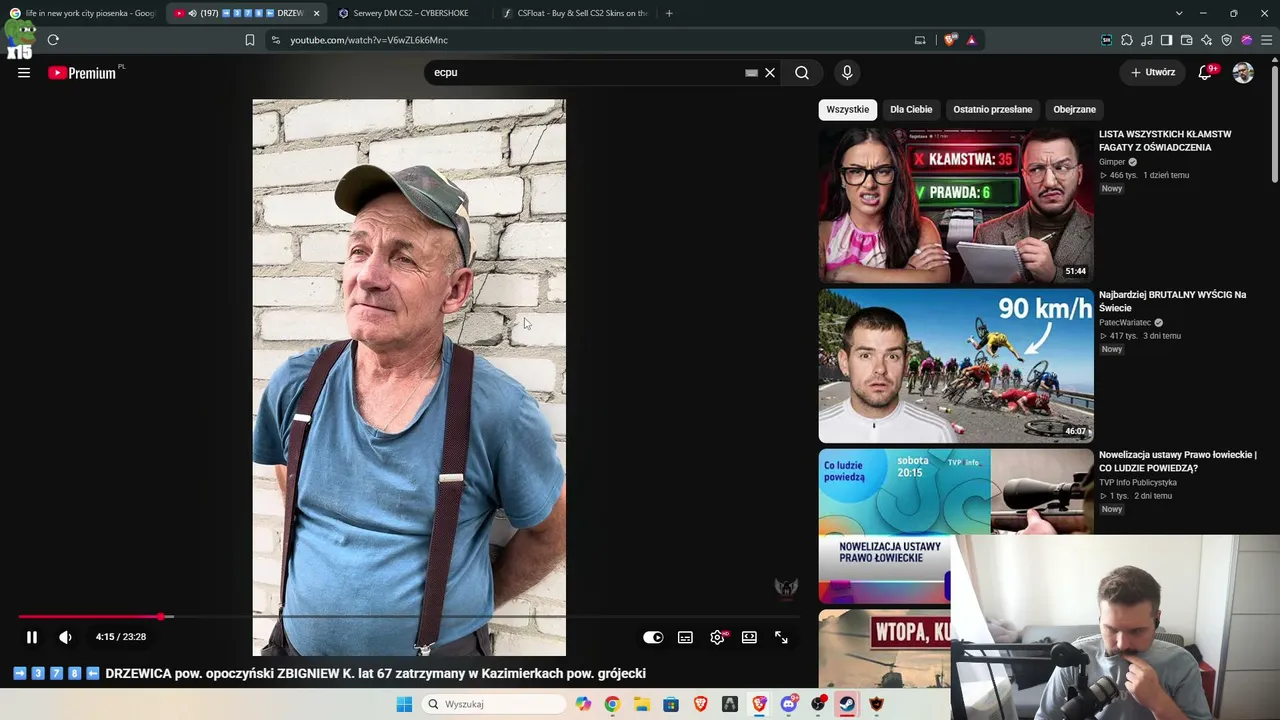Open 'Najbardziej BRUTALNY WYŚCIG Na Świecie' title
The image size is (1280, 720).
click(1172, 301)
